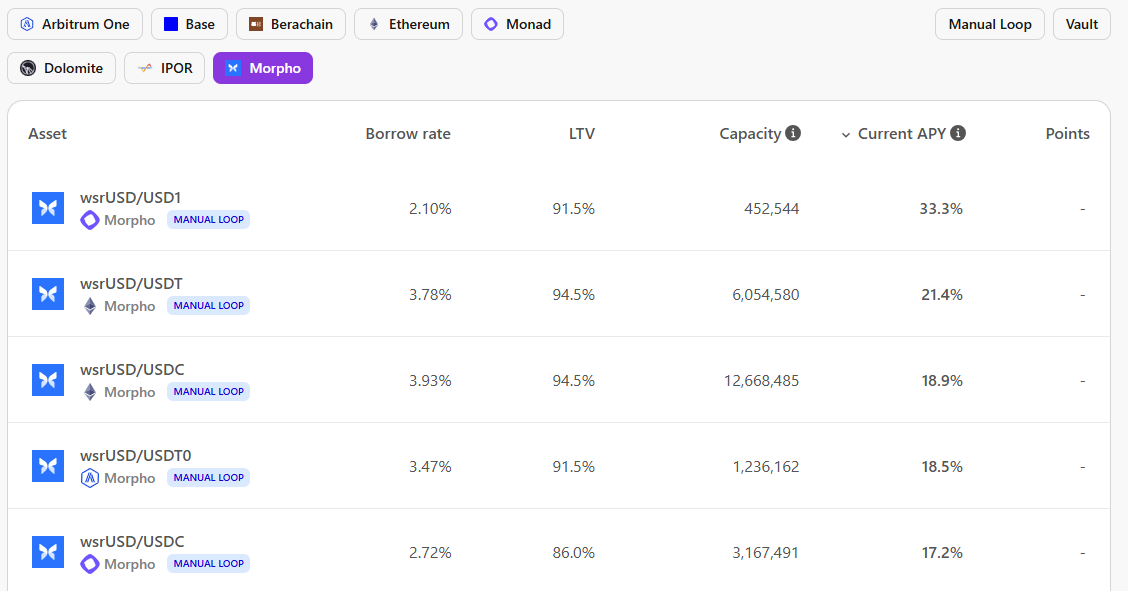Click the Current APY info icon
The width and height of the screenshot is (1128, 591).
tap(958, 133)
